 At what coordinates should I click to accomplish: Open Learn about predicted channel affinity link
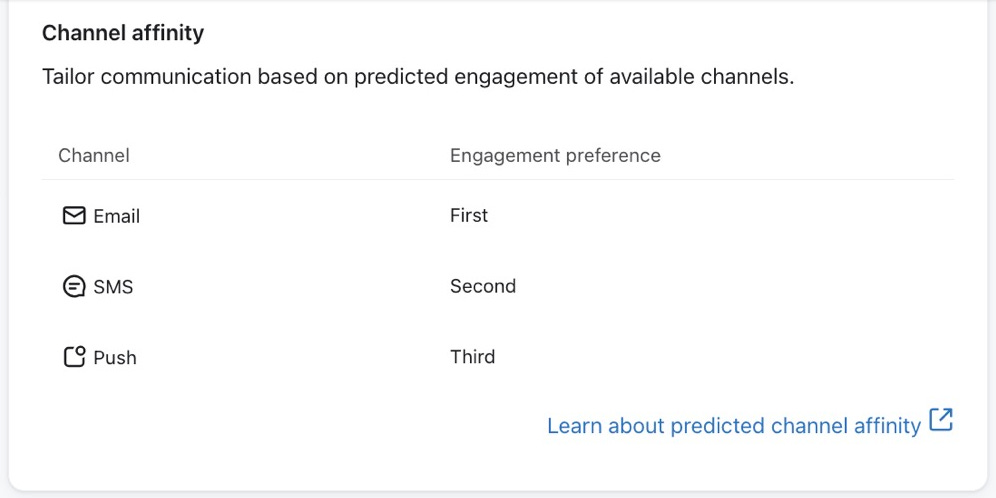coord(733,426)
